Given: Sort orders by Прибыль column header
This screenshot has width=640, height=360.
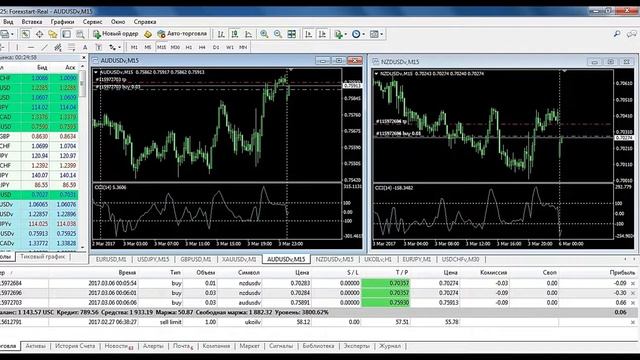Looking at the screenshot, I should 622,272.
